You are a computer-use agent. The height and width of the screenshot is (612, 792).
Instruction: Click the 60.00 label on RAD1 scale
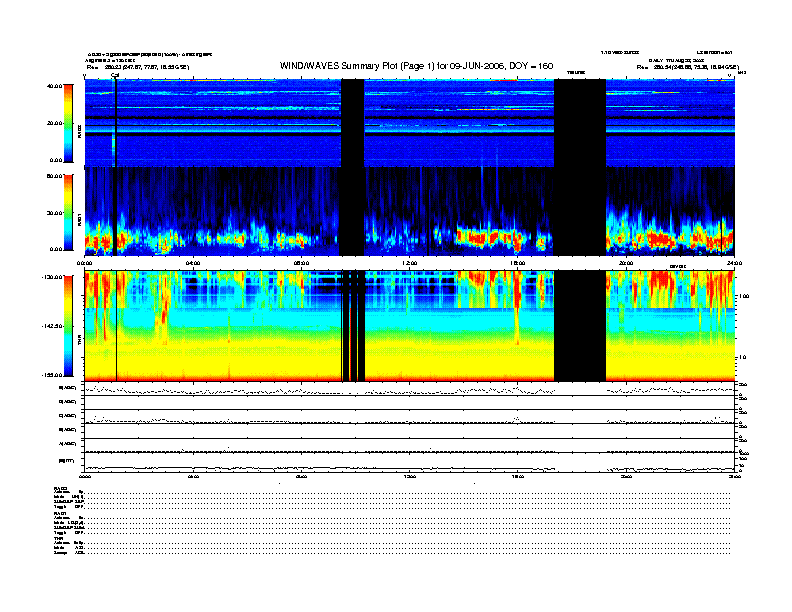54,176
